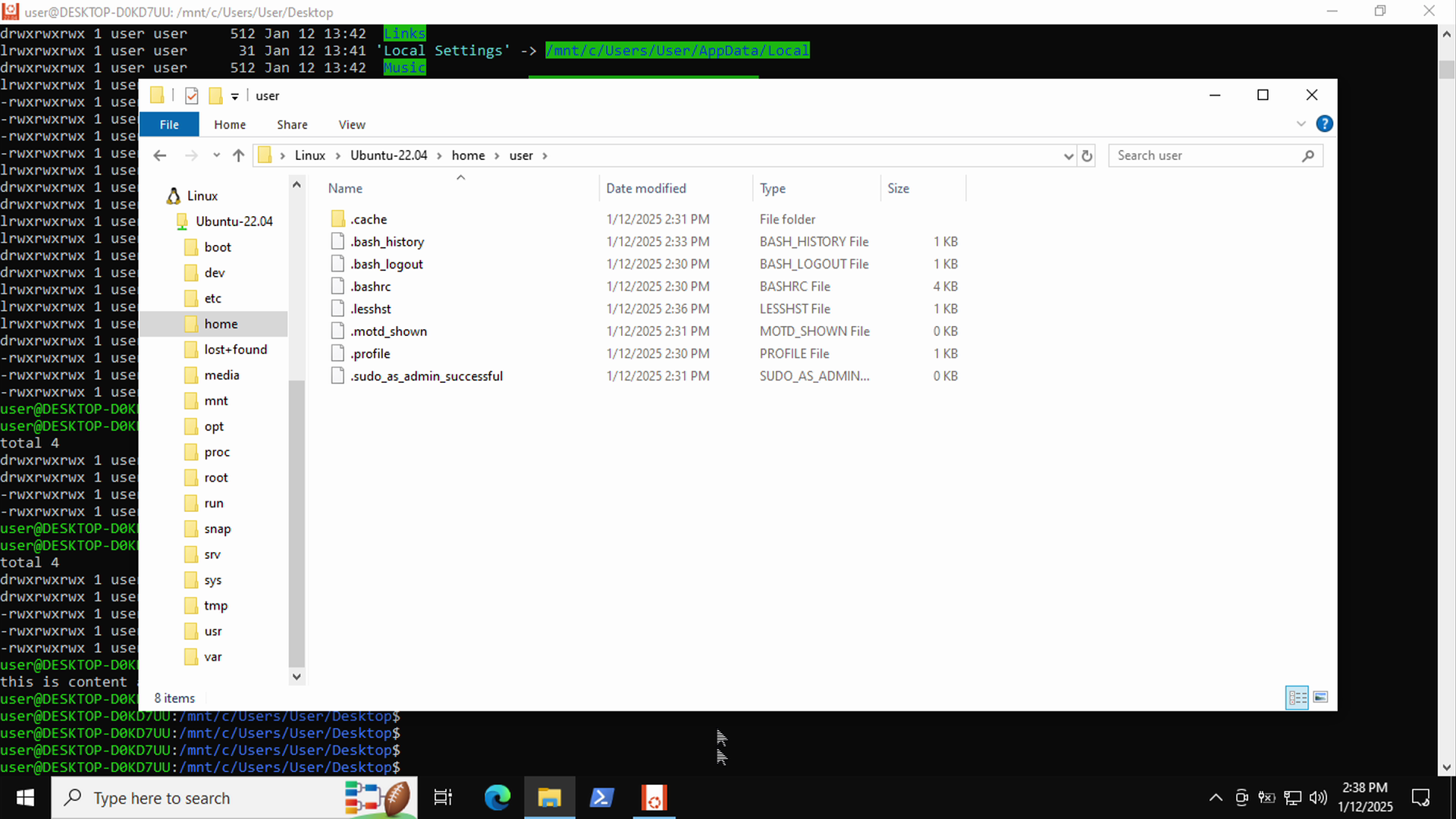Click the Up one level arrow

pyautogui.click(x=238, y=155)
